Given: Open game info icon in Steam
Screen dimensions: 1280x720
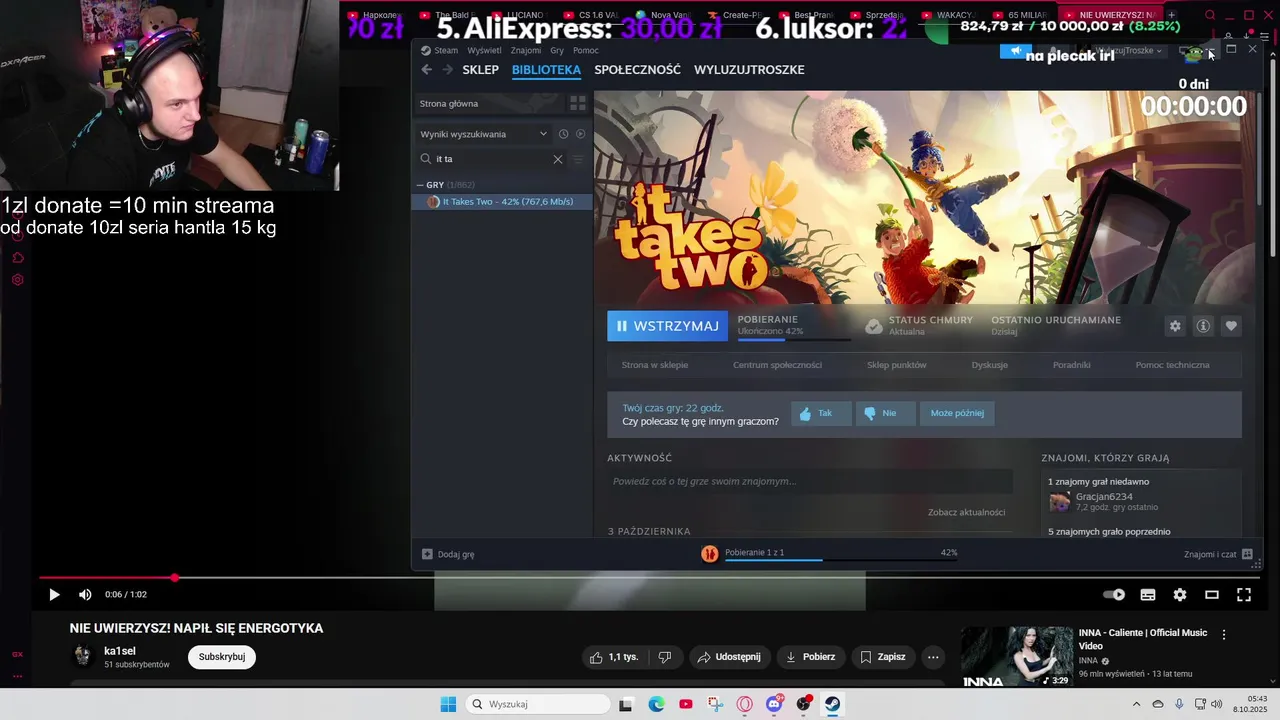Looking at the screenshot, I should click(x=1203, y=326).
